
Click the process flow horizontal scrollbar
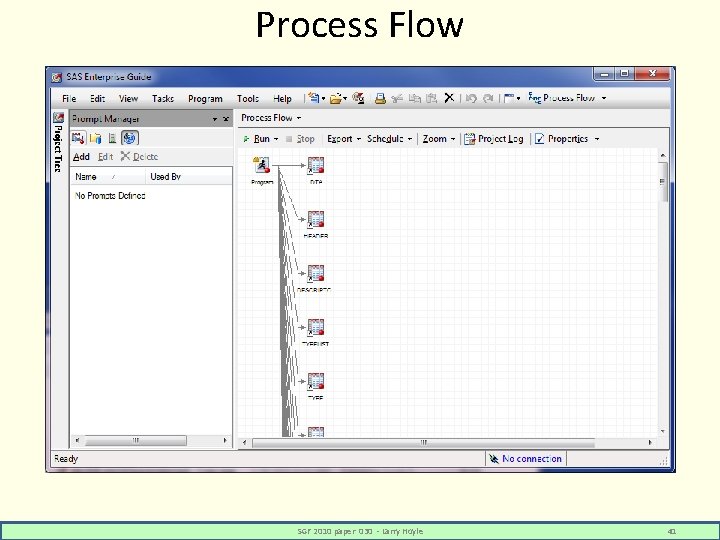click(x=423, y=443)
